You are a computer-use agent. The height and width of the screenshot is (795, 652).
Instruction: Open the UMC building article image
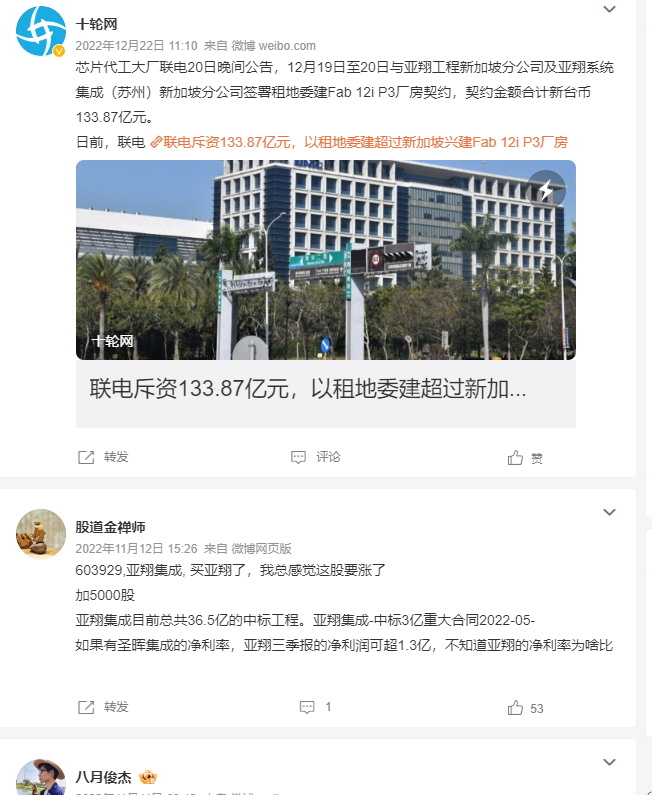pos(325,260)
